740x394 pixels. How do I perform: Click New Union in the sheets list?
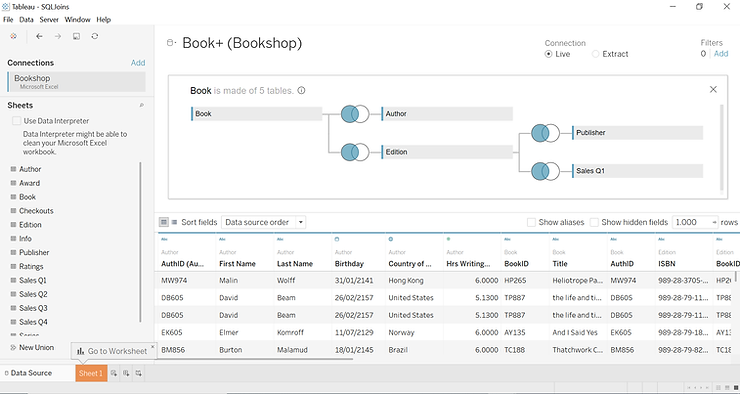32,347
